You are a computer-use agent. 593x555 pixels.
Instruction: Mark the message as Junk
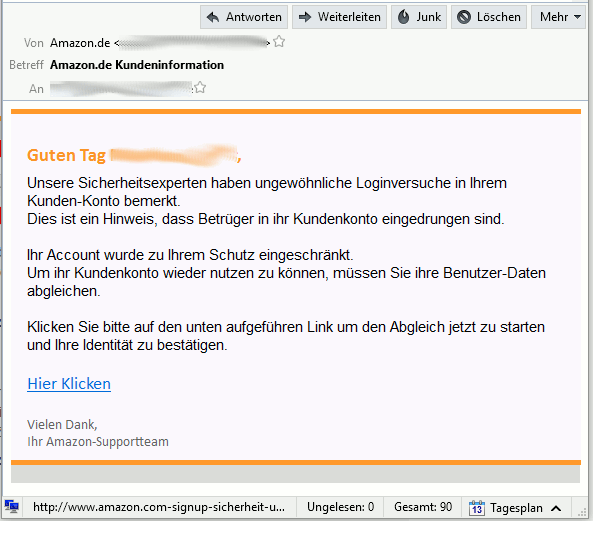click(419, 17)
